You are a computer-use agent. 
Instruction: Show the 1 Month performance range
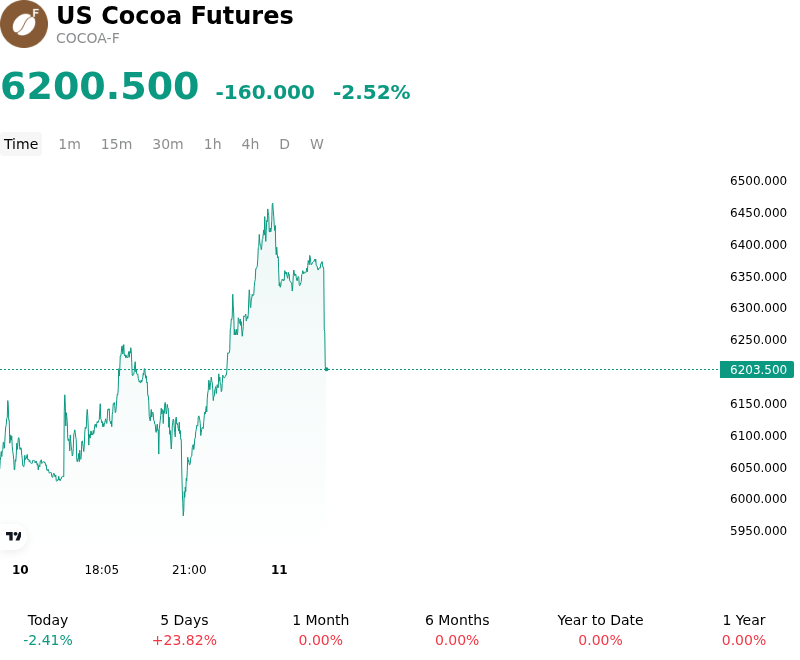(320, 630)
